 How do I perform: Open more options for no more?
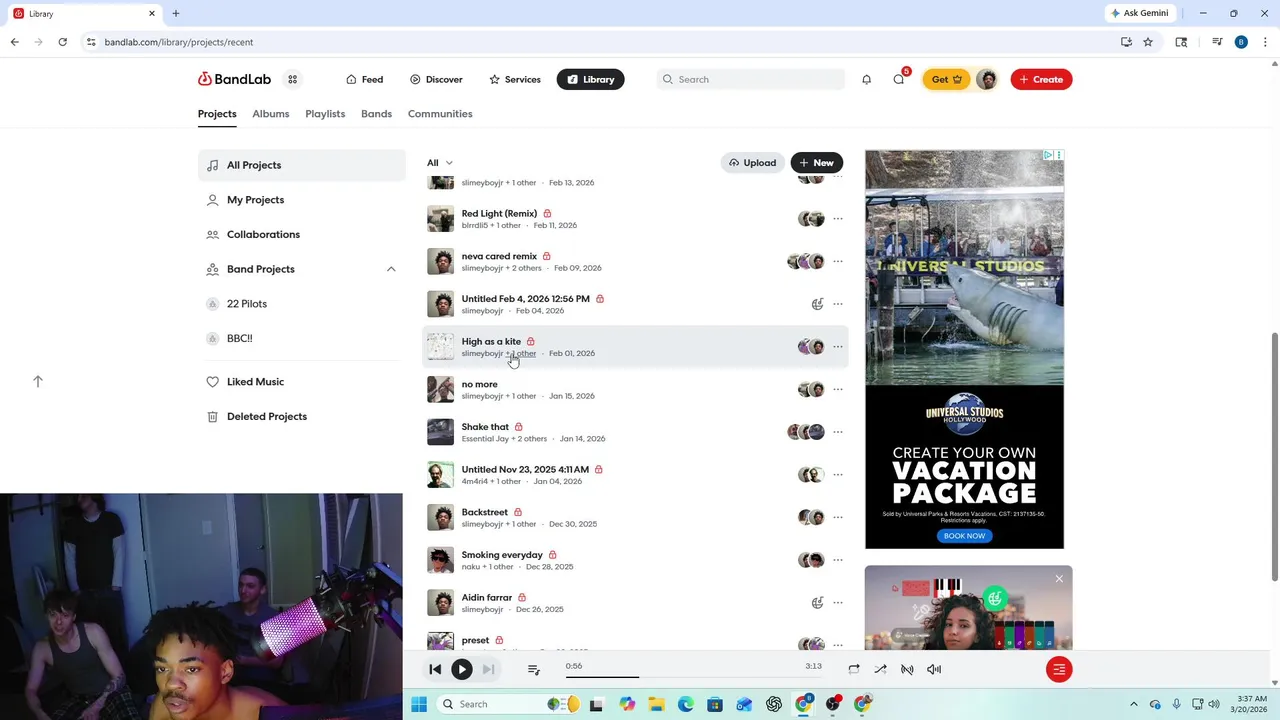[x=838, y=390]
